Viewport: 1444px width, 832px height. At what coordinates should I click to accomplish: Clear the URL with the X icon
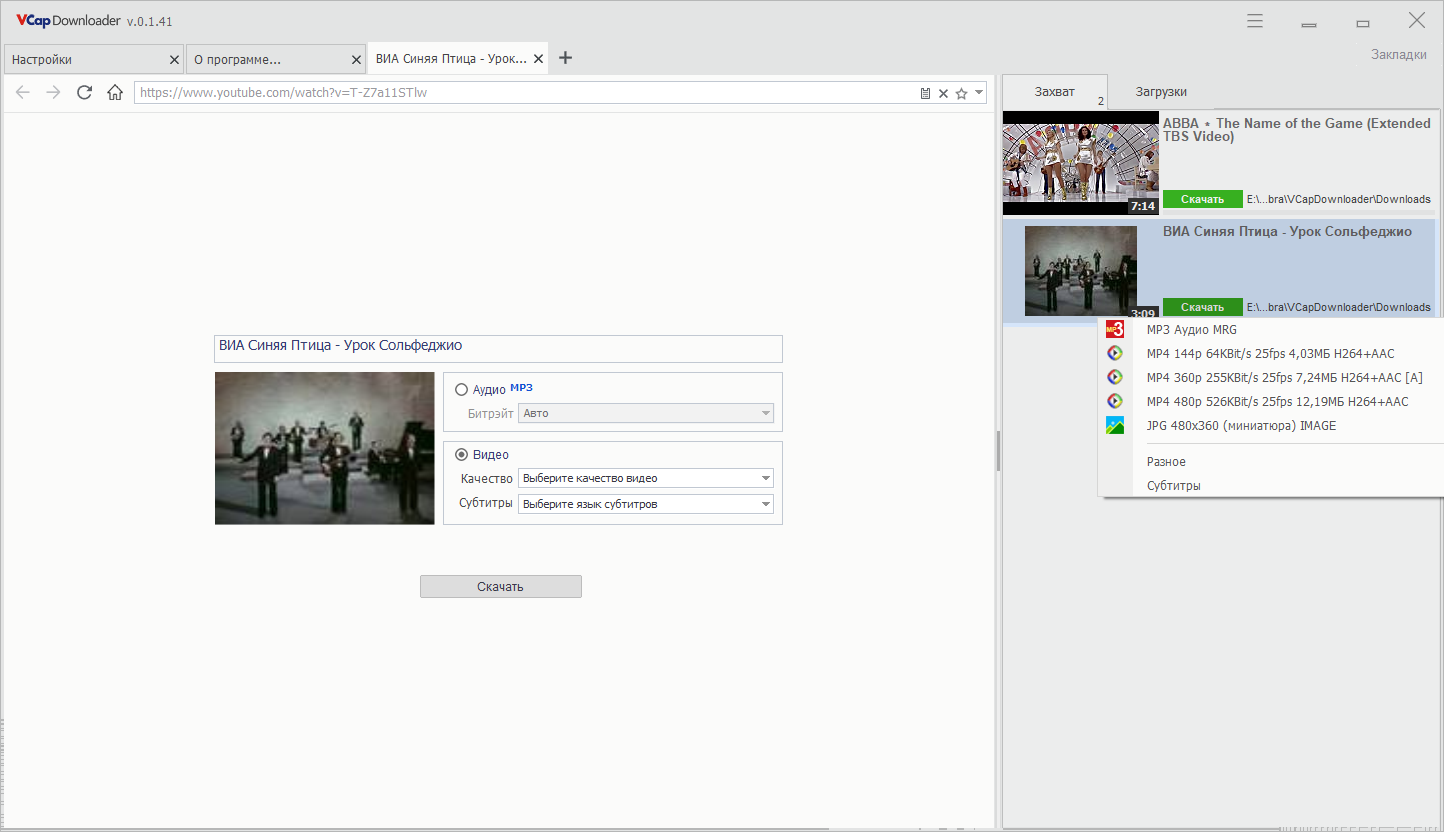(943, 93)
